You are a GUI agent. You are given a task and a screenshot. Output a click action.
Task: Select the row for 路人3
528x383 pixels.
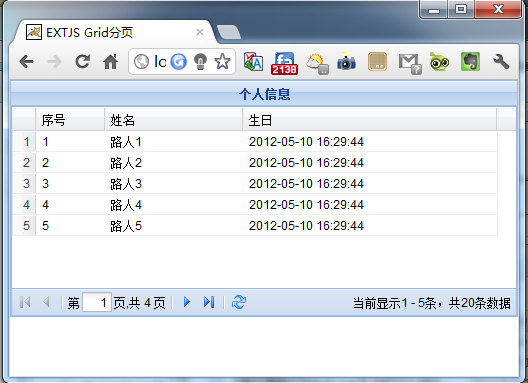[x=255, y=184]
